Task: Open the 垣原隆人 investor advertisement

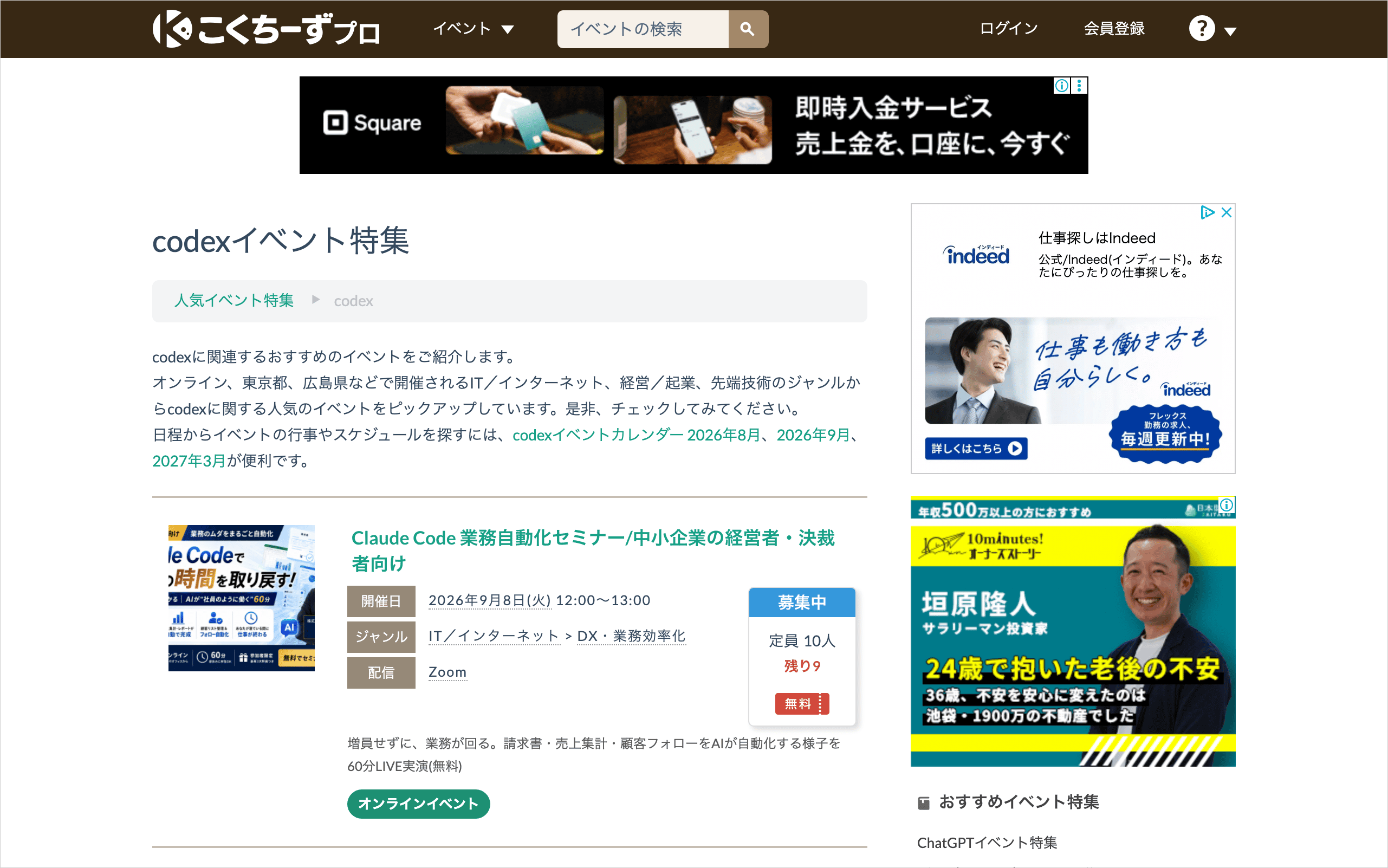Action: point(1072,631)
